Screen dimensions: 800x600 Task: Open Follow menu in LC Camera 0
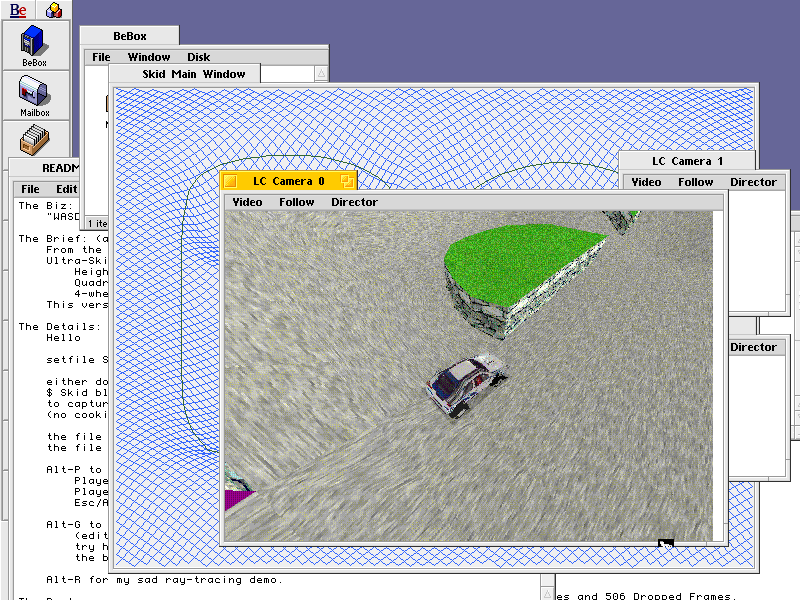[x=296, y=202]
